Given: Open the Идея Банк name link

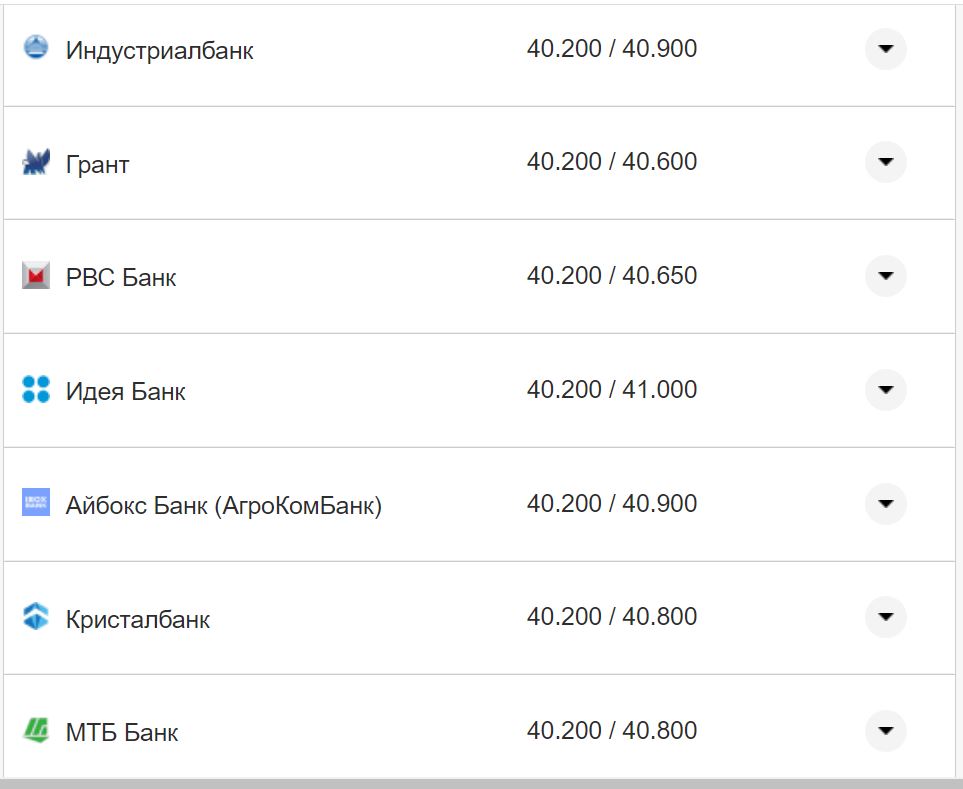Looking at the screenshot, I should pos(125,391).
